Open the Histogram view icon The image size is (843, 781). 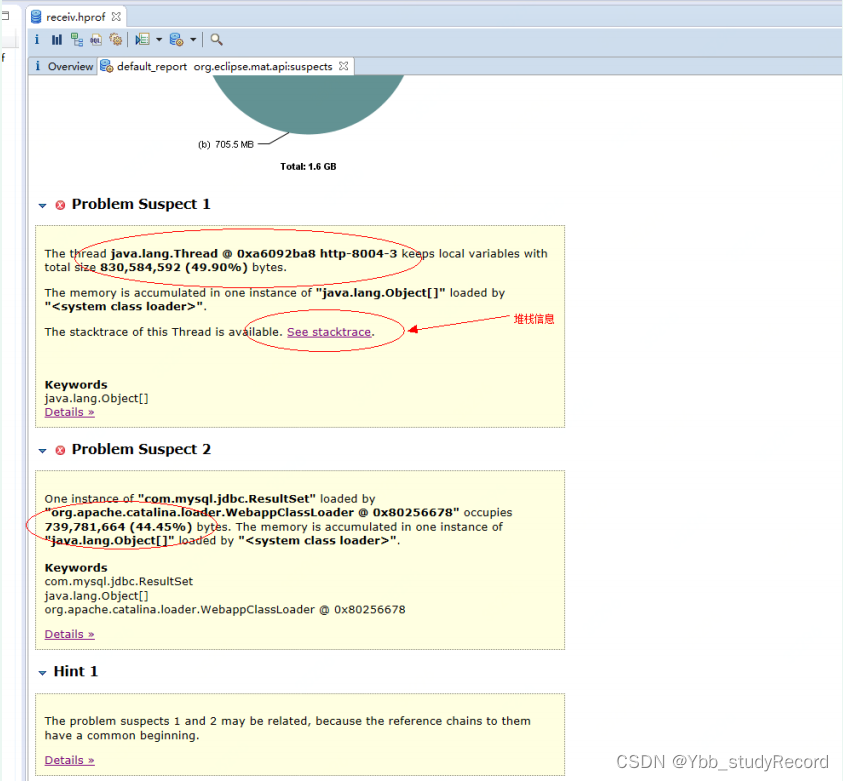(56, 39)
